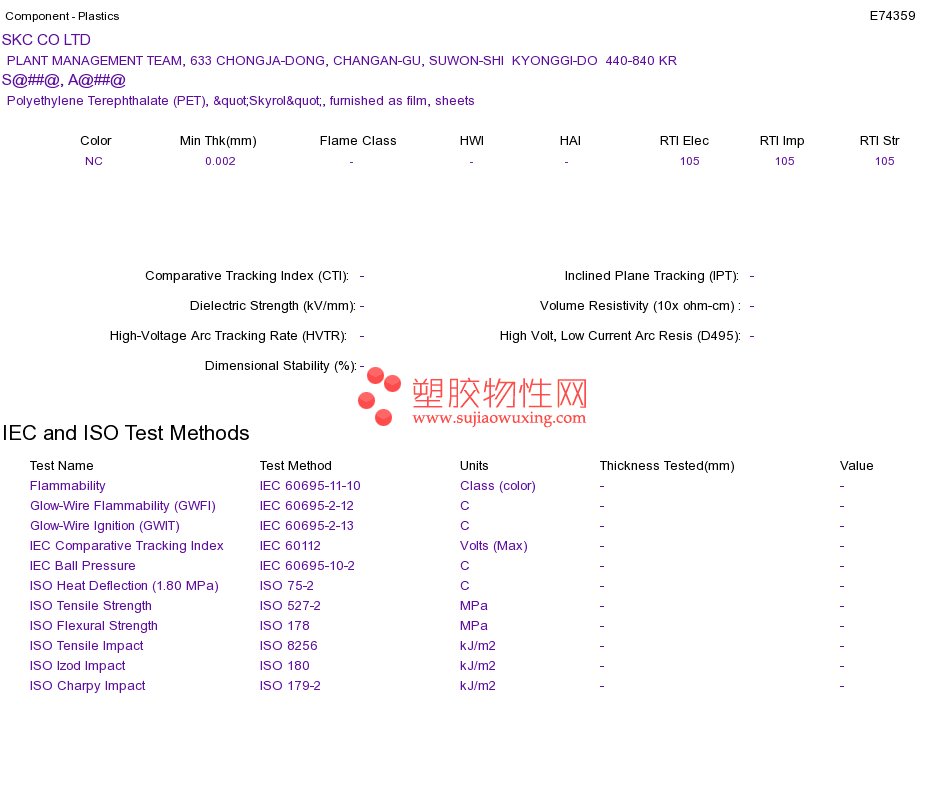Click IEC Comparative Tracking Index entry
Screen dimensions: 950x800
coord(127,546)
